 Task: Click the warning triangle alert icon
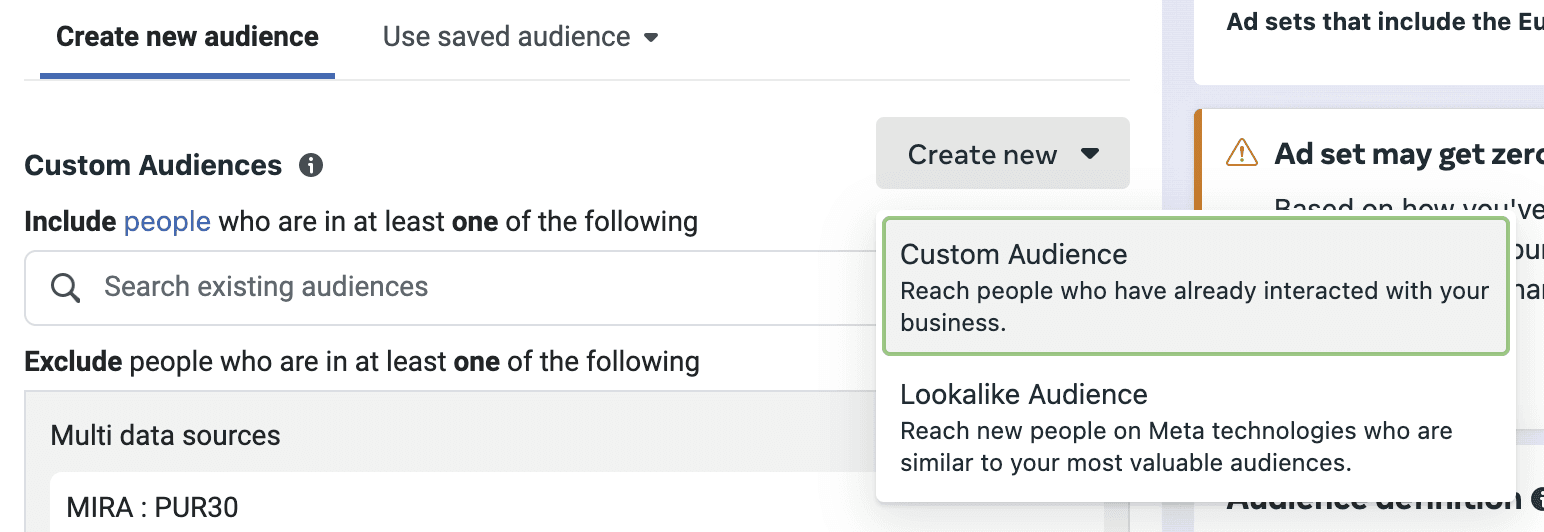pyautogui.click(x=1242, y=153)
